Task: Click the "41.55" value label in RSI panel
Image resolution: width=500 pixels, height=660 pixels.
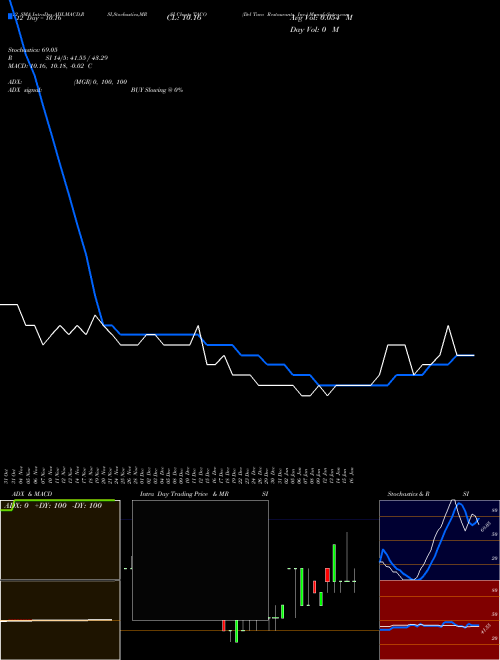Action: coord(486,629)
